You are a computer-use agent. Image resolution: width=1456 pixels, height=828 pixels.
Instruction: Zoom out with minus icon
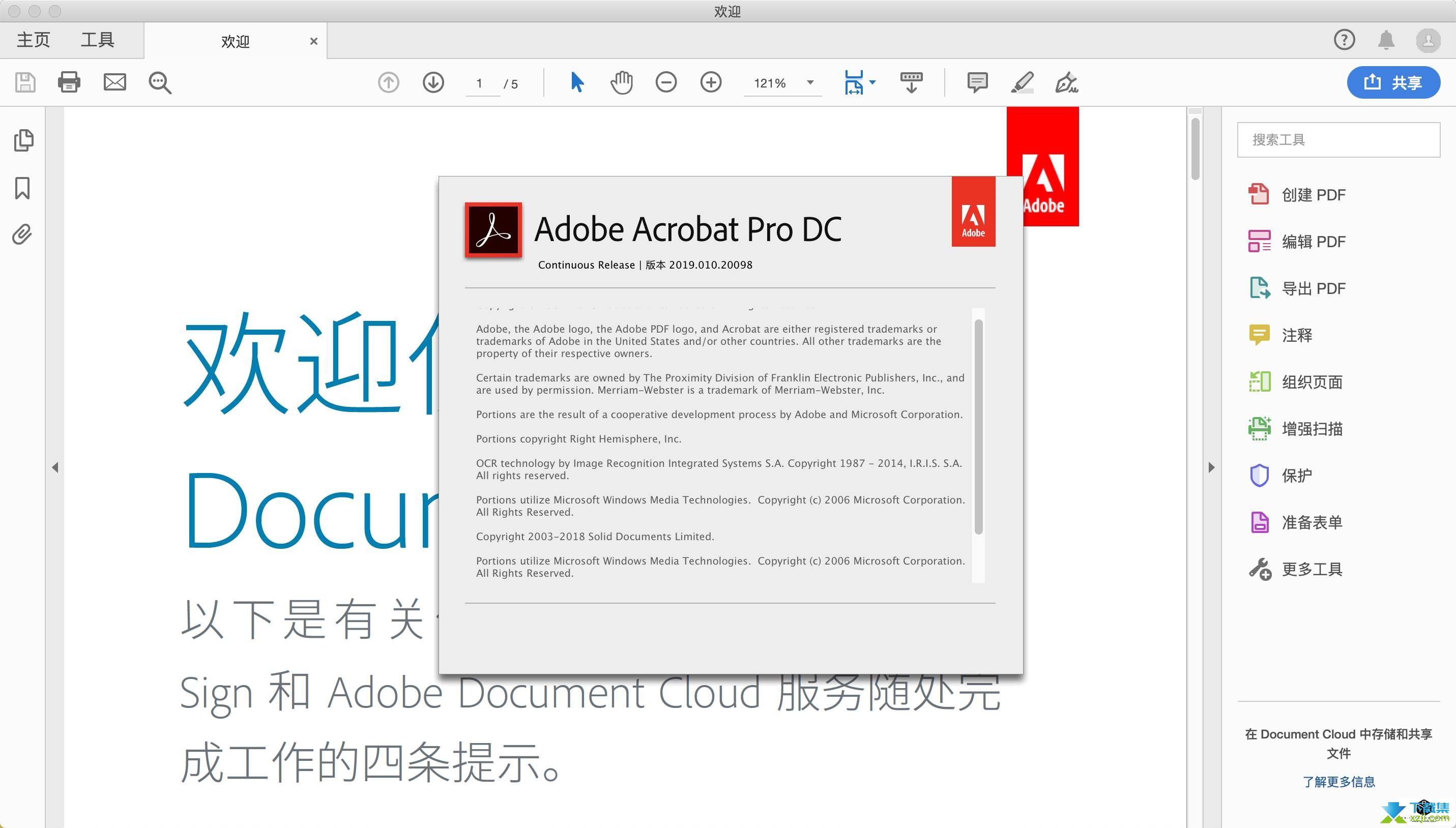666,82
